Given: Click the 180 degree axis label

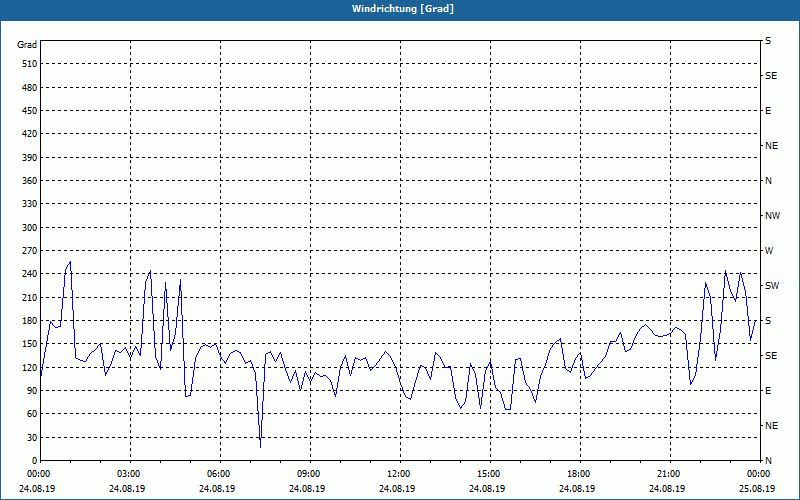Looking at the screenshot, I should [x=31, y=321].
